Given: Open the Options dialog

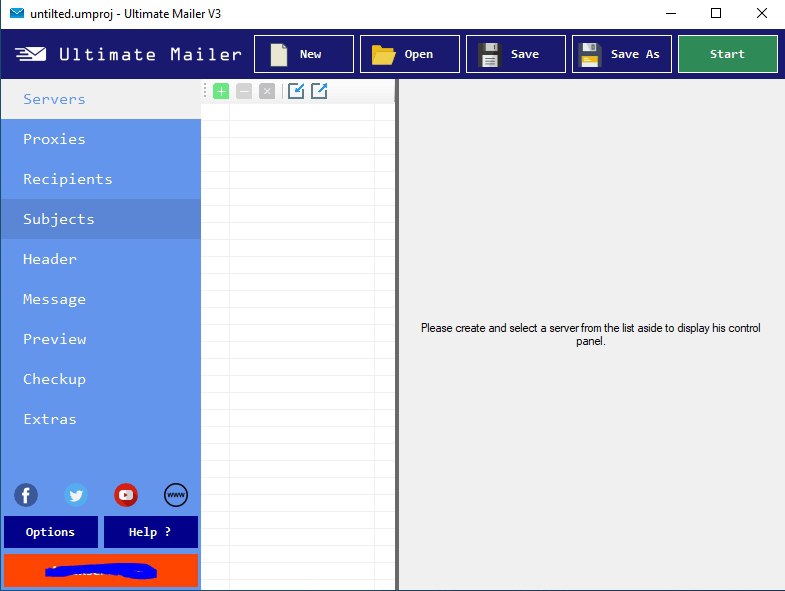Looking at the screenshot, I should click(51, 532).
